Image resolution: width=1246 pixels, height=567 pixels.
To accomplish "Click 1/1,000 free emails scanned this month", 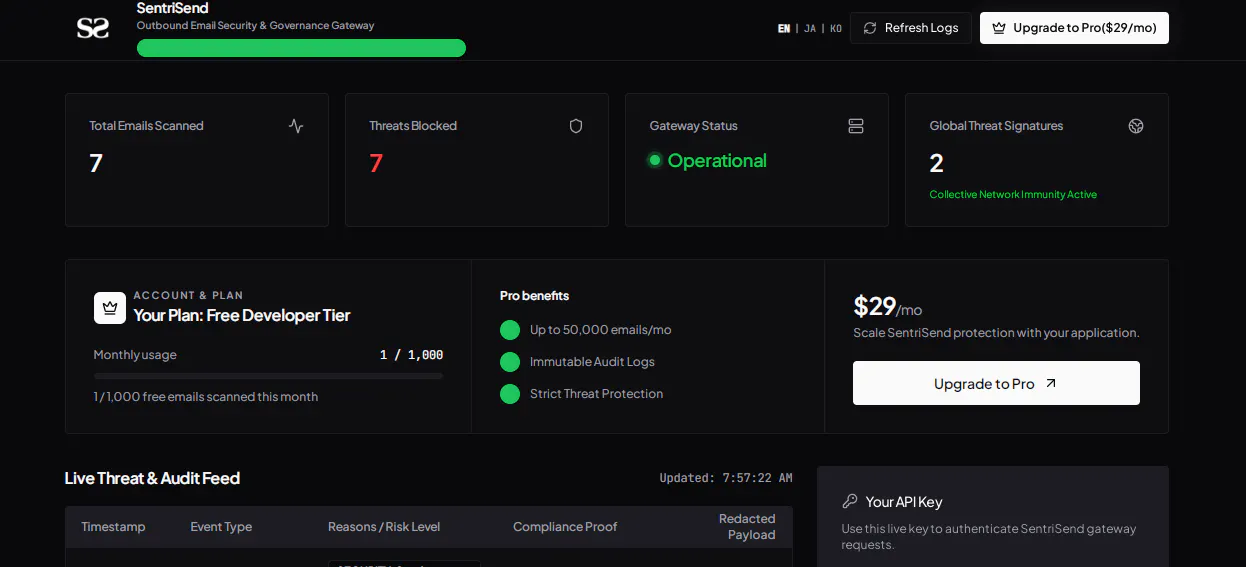I will pyautogui.click(x=206, y=397).
